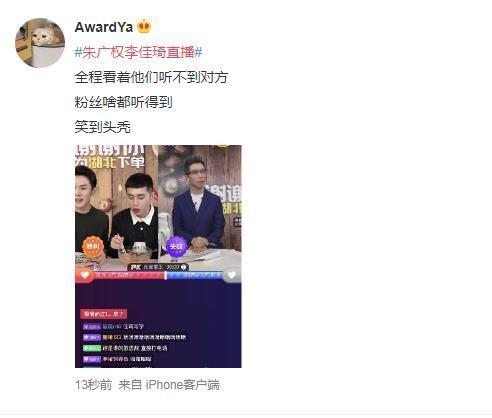
Task: Click the AwardYa username
Action: point(104,27)
